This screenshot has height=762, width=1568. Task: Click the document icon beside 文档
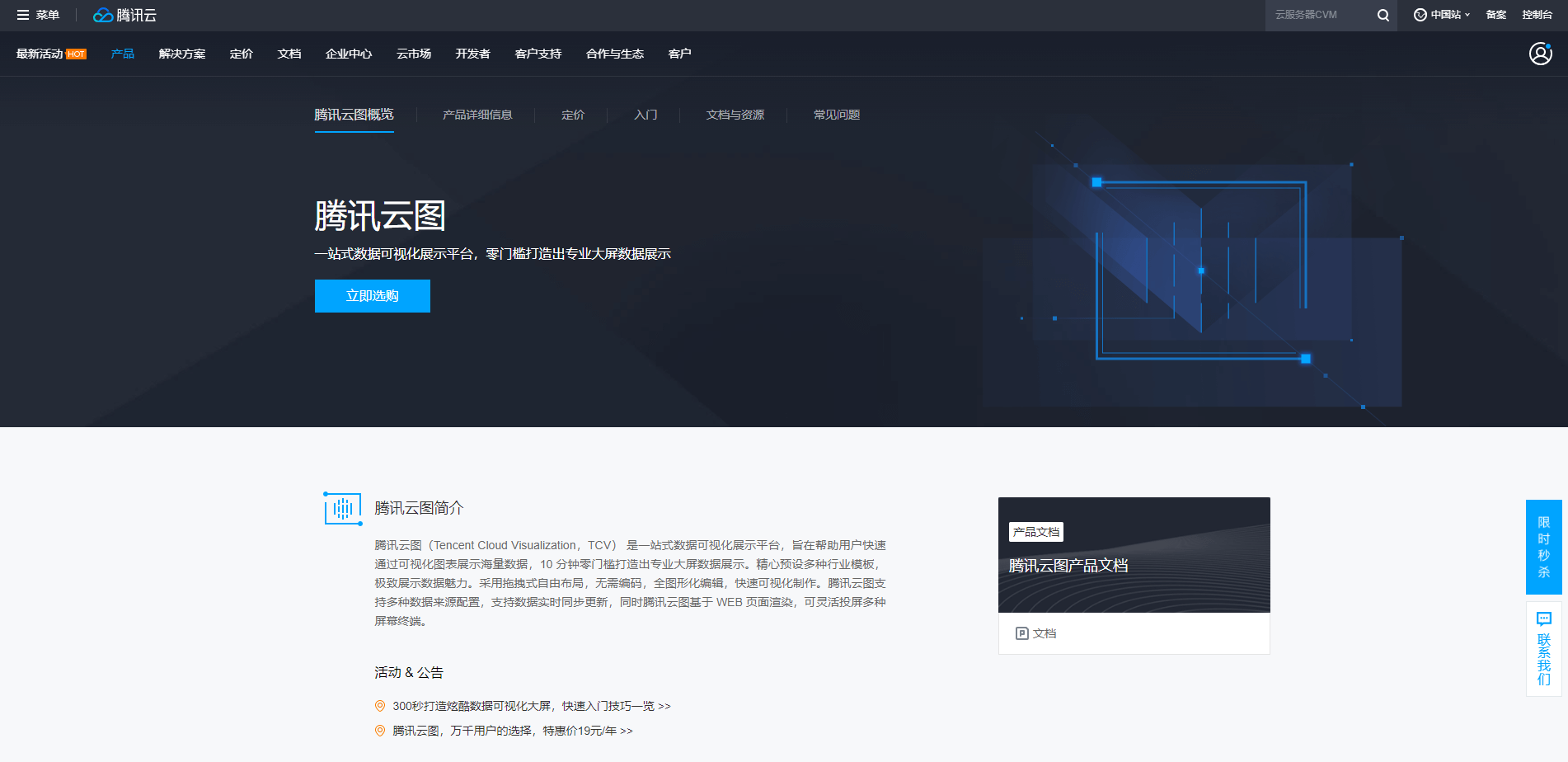tap(1022, 633)
